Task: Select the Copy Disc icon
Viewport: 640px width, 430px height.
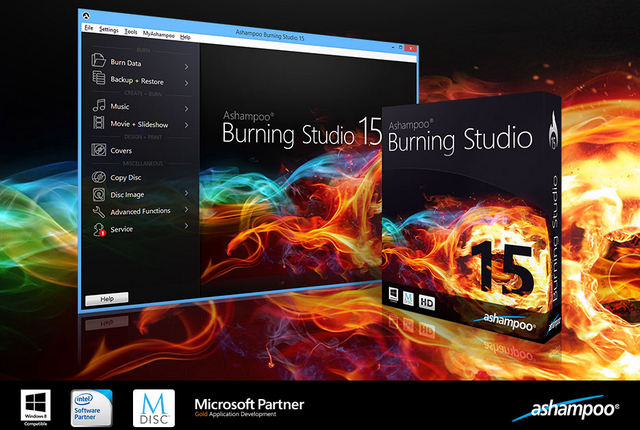Action: click(98, 177)
